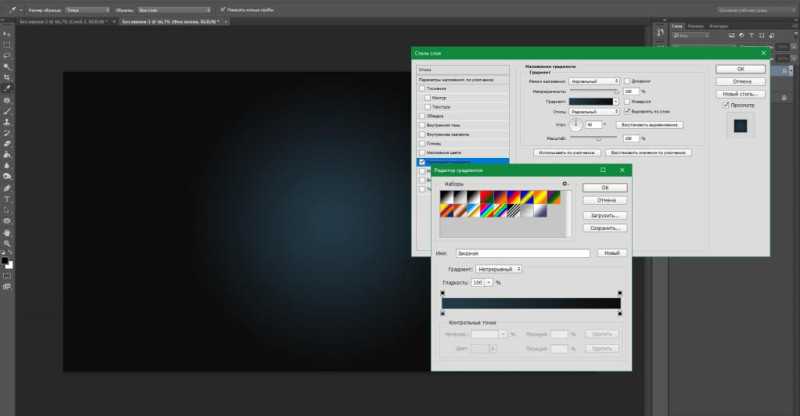
Task: Click Загрузить button in Gradient Editor
Action: coord(605,215)
